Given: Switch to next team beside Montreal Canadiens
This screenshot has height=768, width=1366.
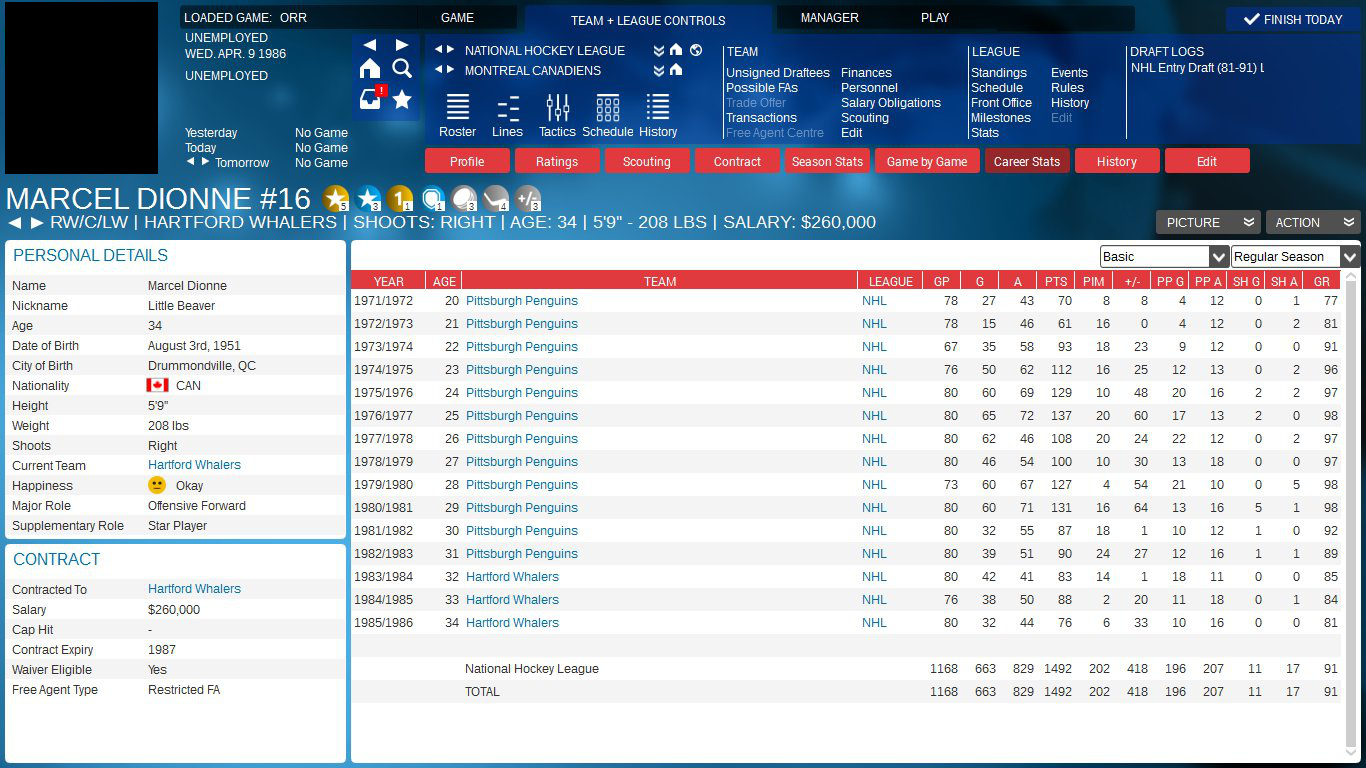Looking at the screenshot, I should pos(451,70).
